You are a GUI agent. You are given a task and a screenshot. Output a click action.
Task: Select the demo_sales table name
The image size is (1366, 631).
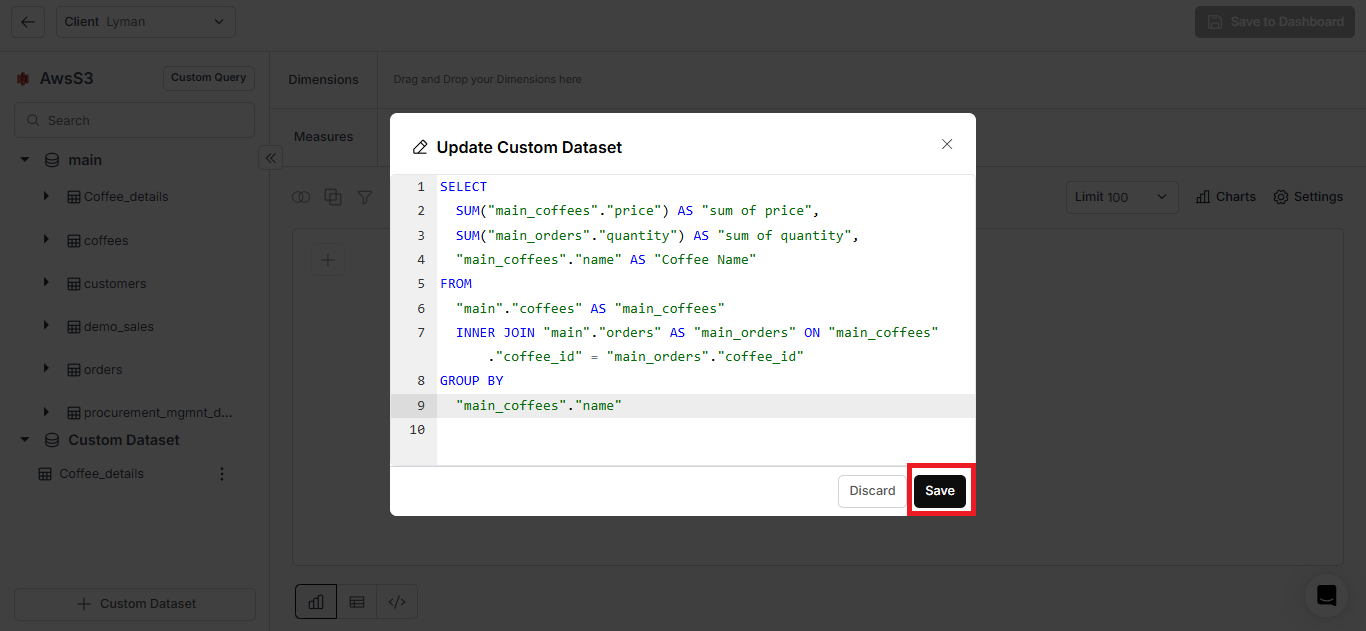tap(119, 327)
